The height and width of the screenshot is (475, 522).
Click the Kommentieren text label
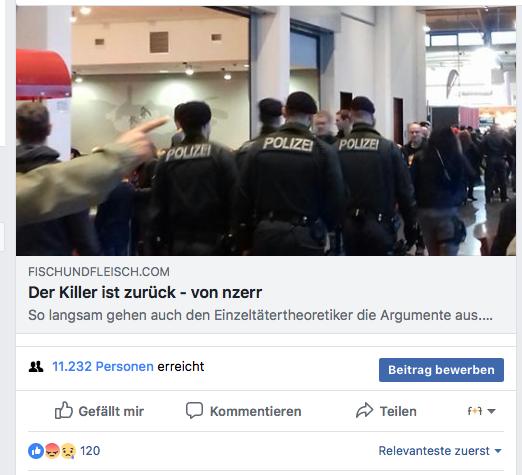pos(256,411)
